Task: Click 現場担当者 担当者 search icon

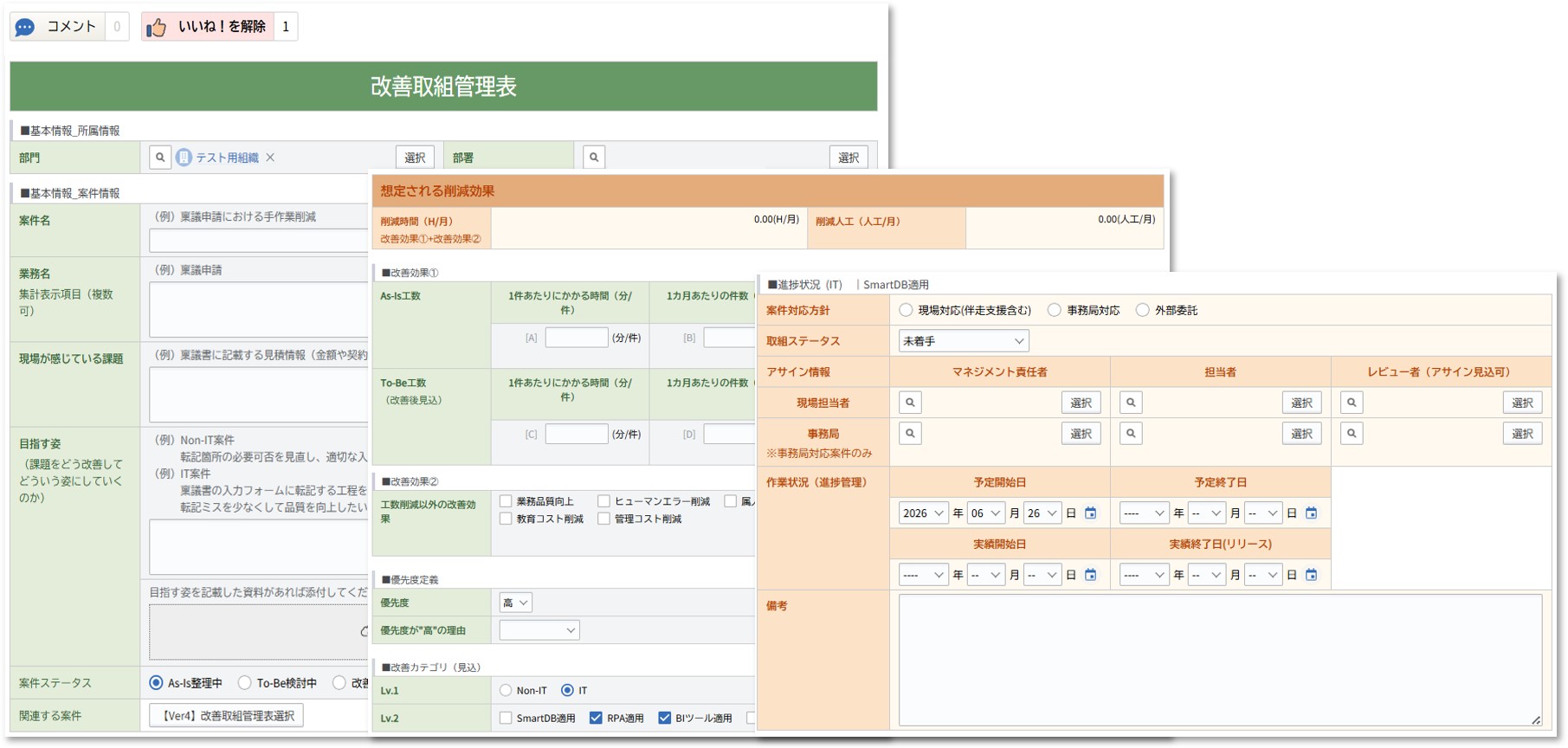Action: (x=1131, y=403)
